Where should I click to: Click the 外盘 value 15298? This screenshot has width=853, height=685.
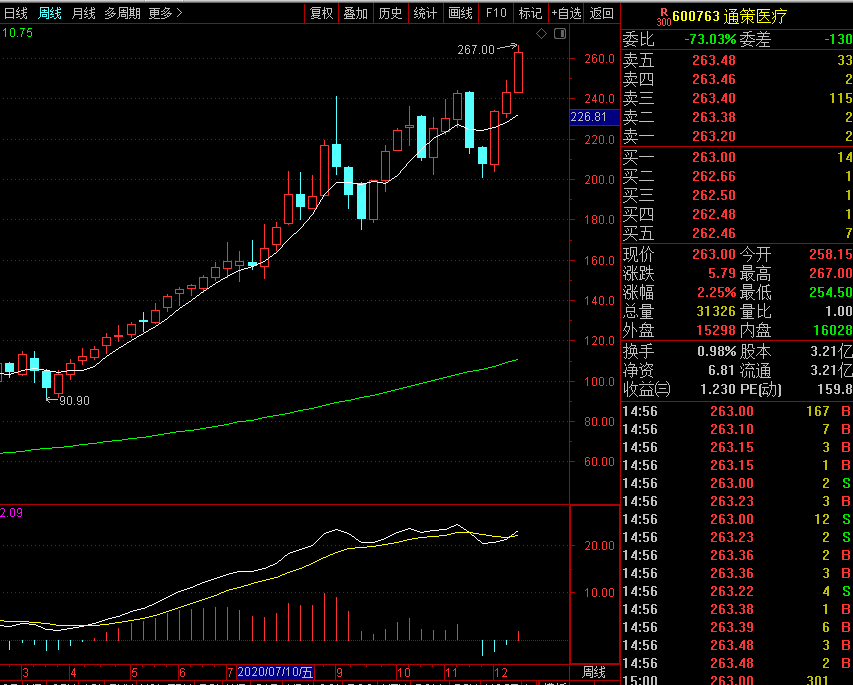point(716,331)
